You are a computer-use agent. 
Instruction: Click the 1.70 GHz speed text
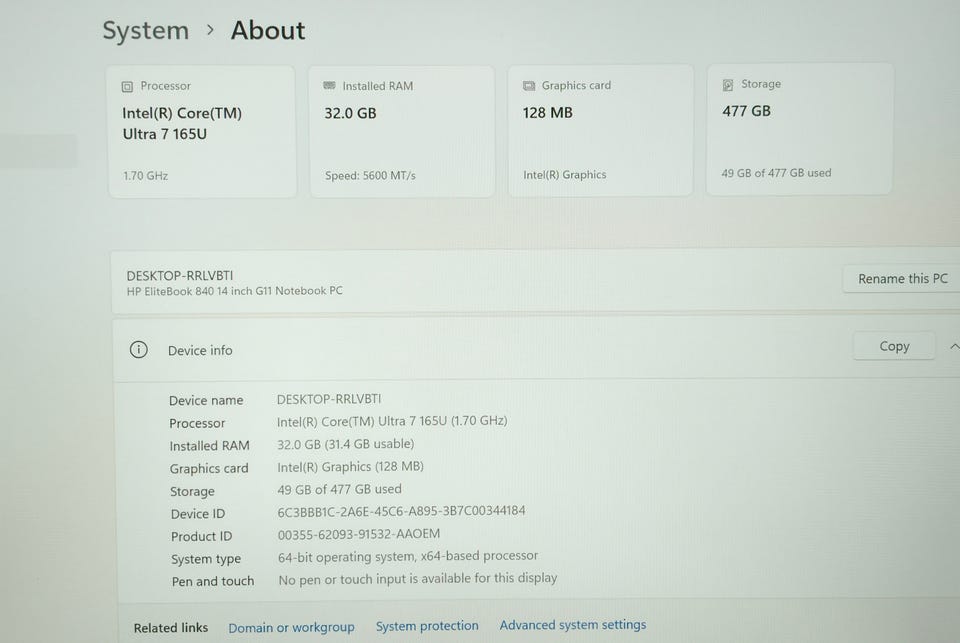click(x=146, y=176)
